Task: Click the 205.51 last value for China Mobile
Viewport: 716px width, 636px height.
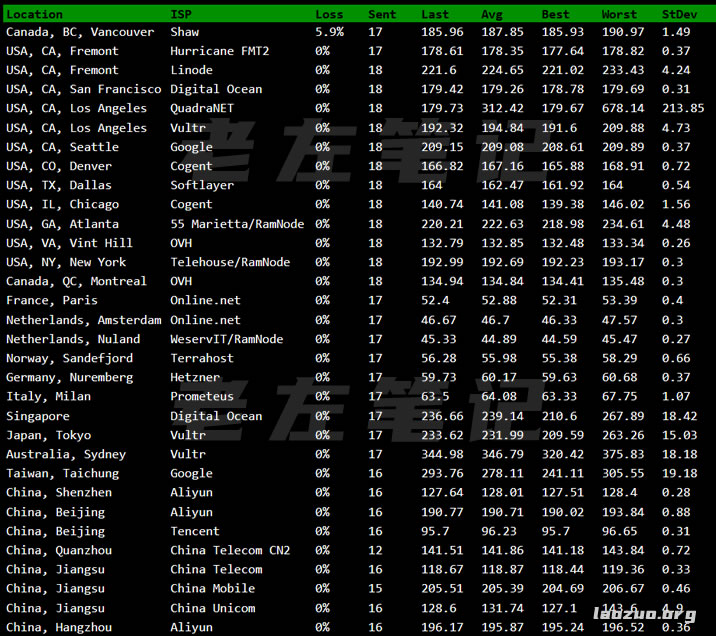Action: (x=442, y=589)
